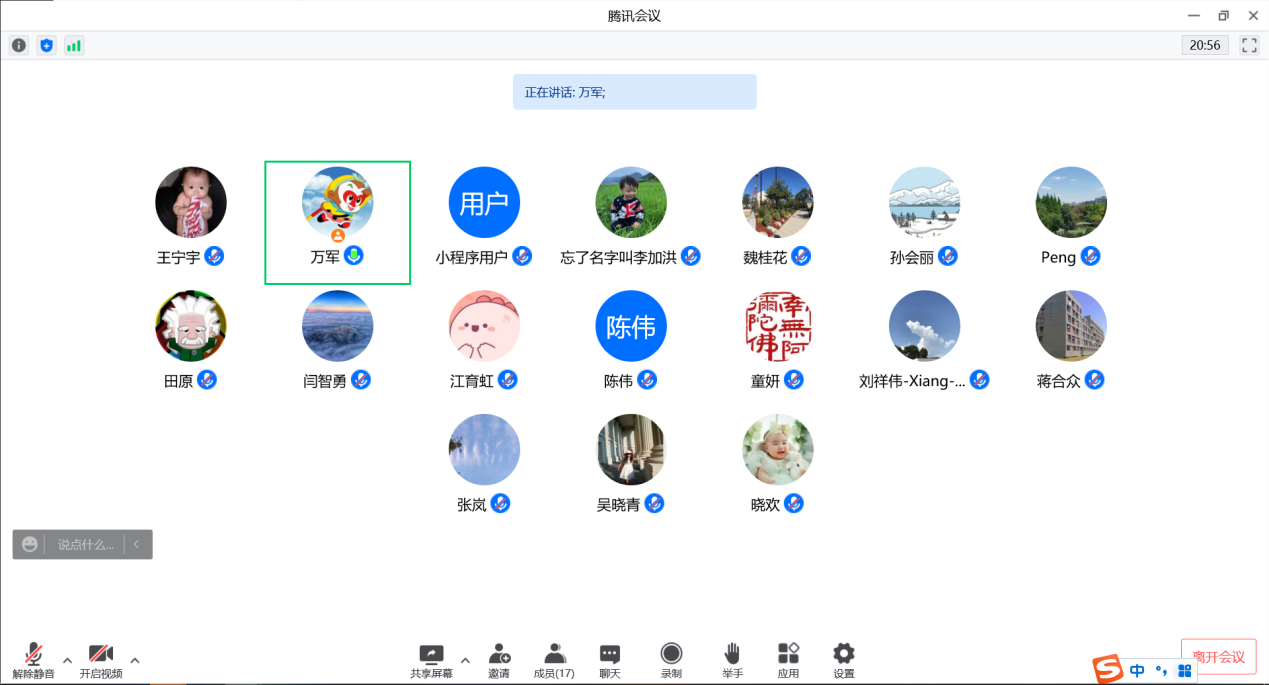Open the meeting info icon

19,45
